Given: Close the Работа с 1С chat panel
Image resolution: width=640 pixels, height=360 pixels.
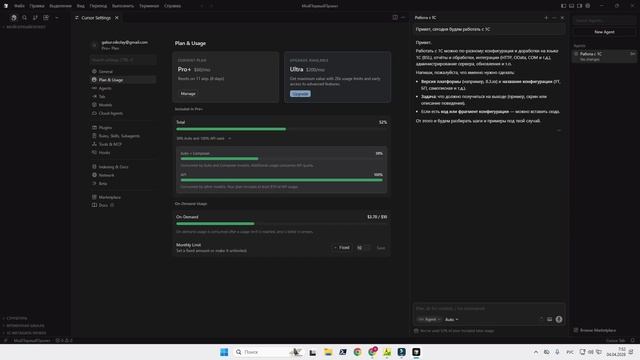Looking at the screenshot, I should (x=562, y=18).
